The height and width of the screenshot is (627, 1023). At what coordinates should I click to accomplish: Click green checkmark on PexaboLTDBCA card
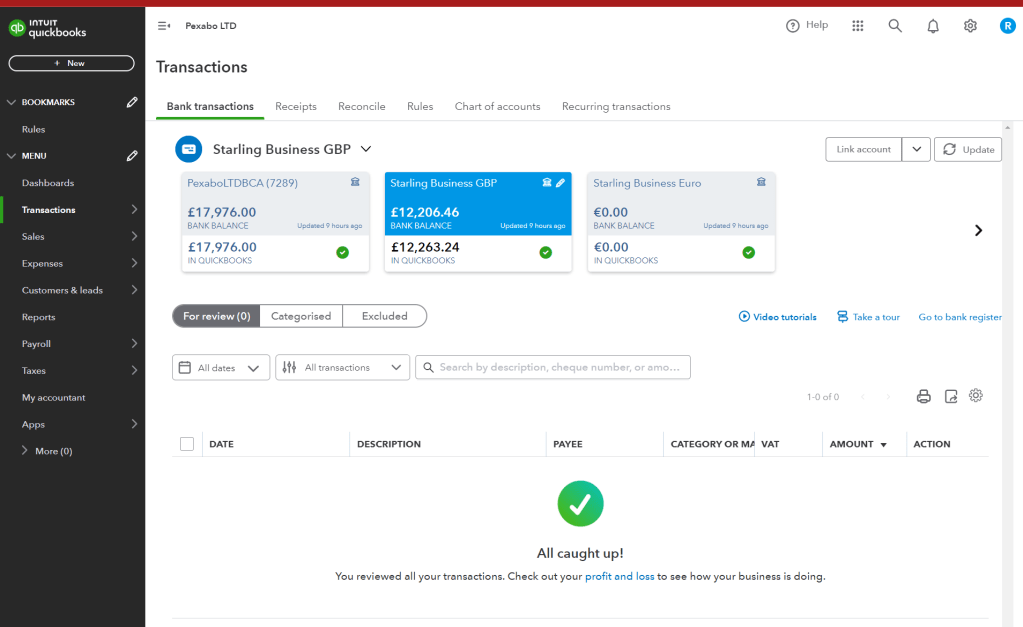(x=343, y=252)
